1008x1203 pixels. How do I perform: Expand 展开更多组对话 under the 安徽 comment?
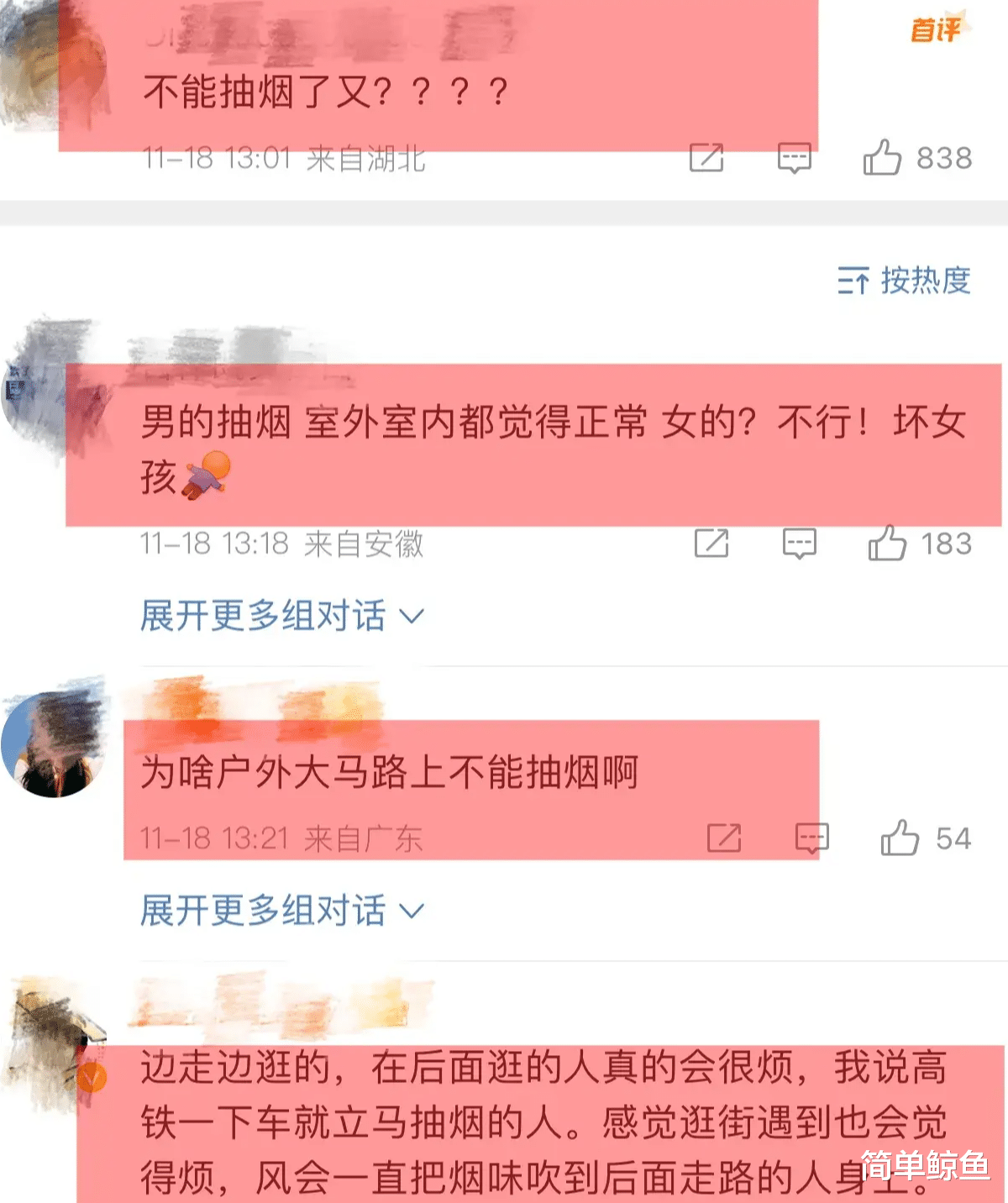pyautogui.click(x=281, y=616)
